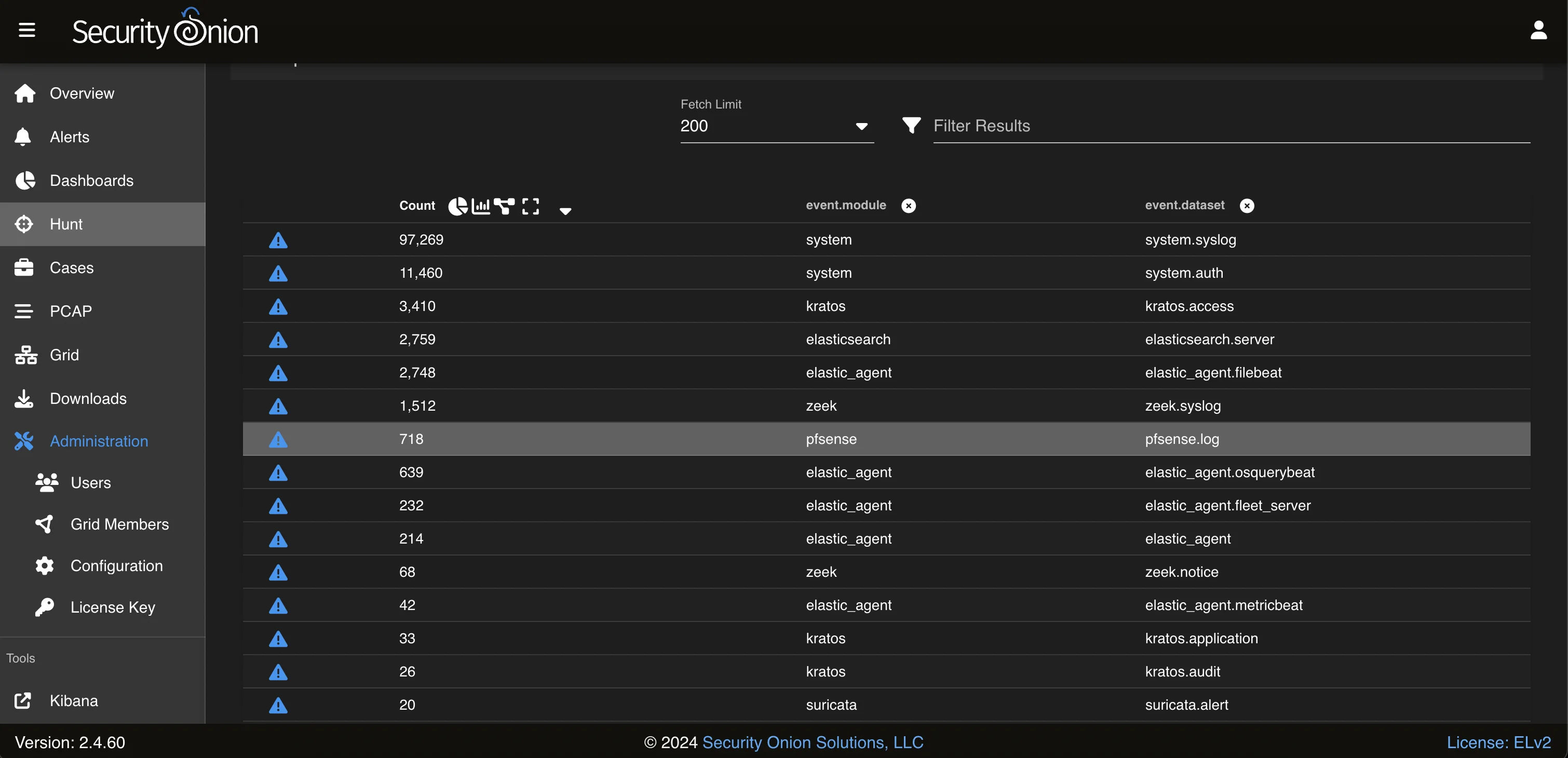Click alert triangle for zeek.notice row

pyautogui.click(x=278, y=572)
